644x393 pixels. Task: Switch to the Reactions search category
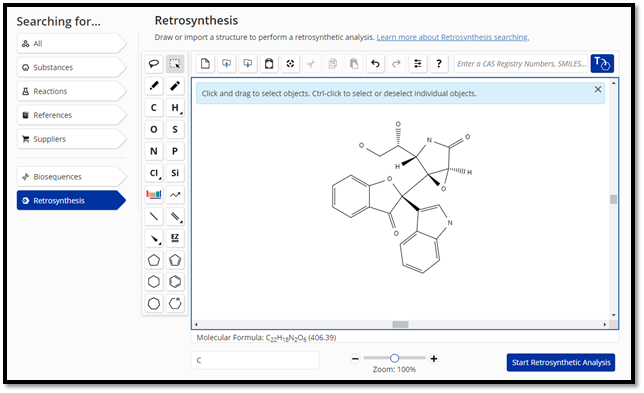coord(71,91)
